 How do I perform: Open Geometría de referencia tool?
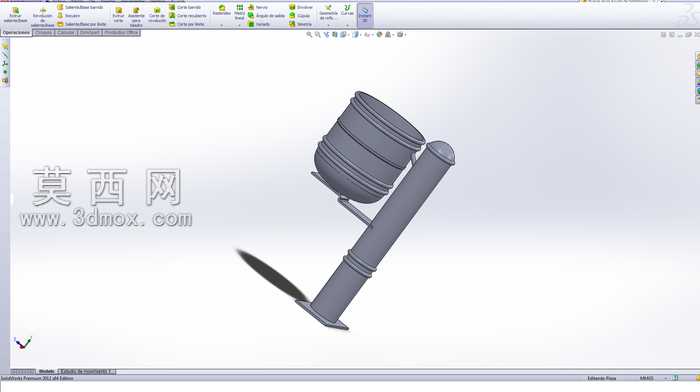[329, 12]
